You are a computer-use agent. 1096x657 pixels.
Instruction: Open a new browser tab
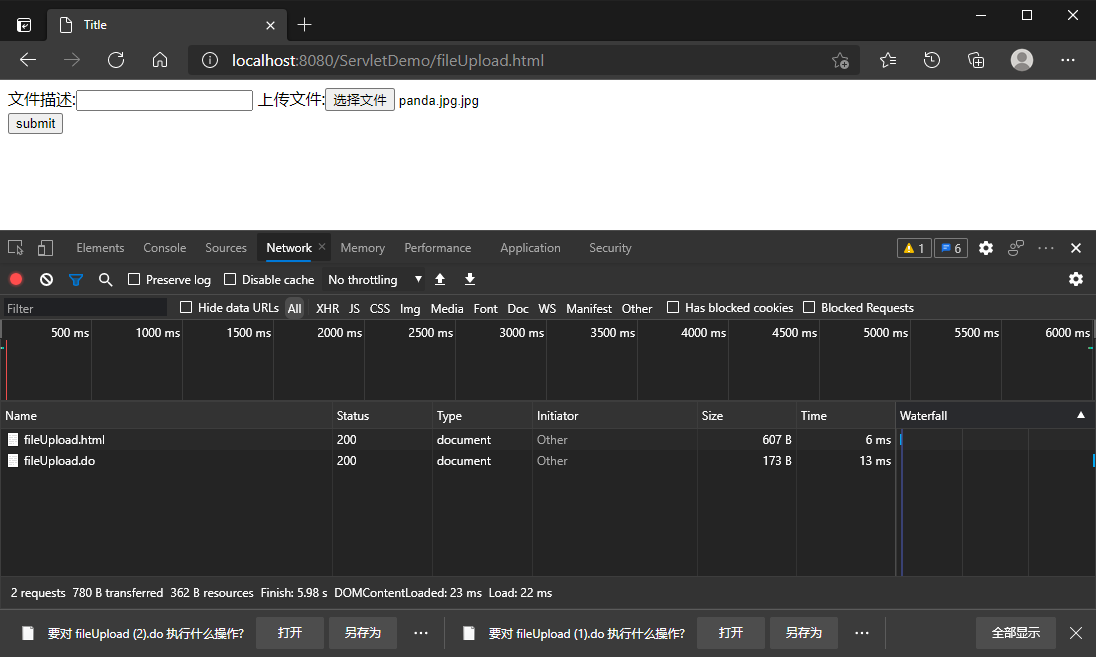305,25
